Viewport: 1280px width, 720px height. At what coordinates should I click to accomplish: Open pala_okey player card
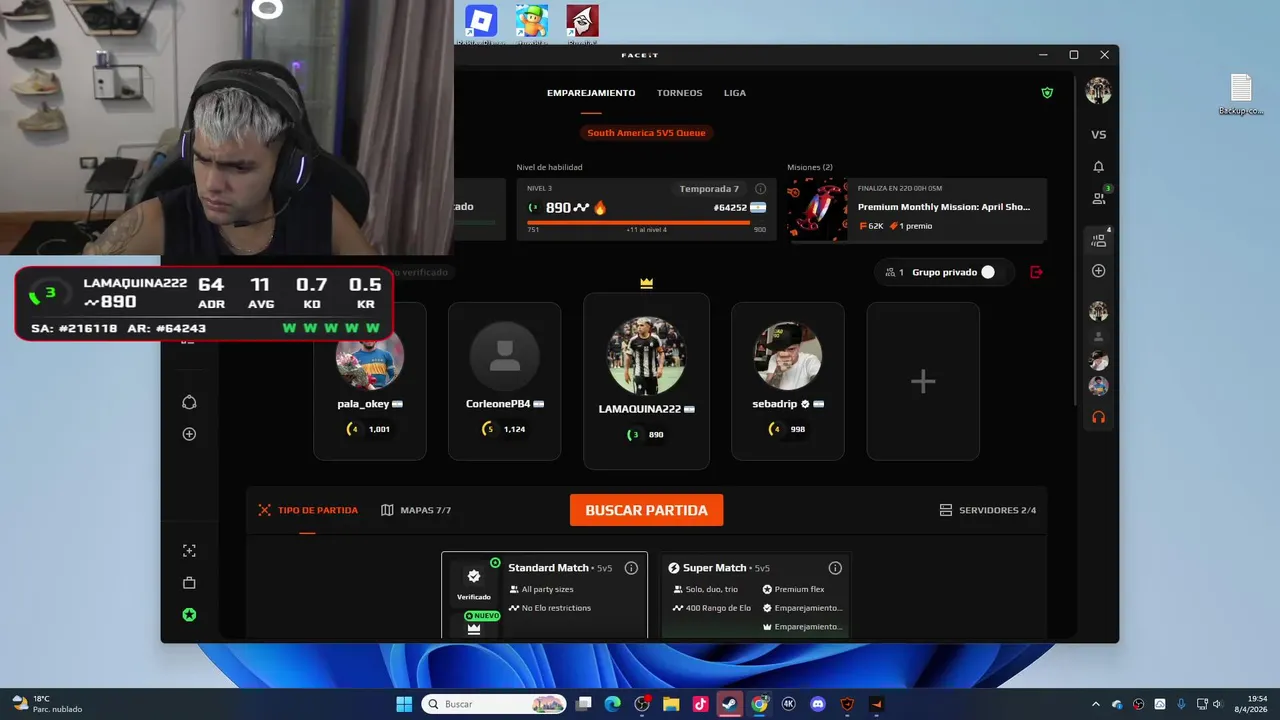click(369, 381)
